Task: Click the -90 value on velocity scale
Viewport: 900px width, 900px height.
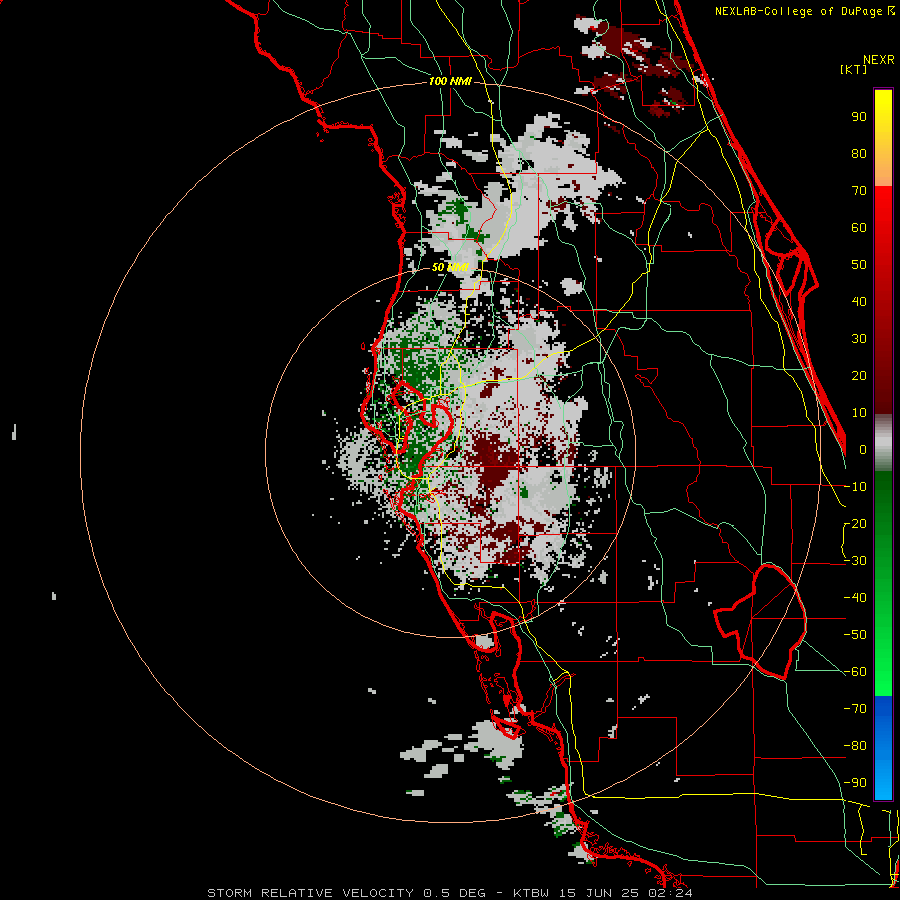Action: (x=855, y=783)
